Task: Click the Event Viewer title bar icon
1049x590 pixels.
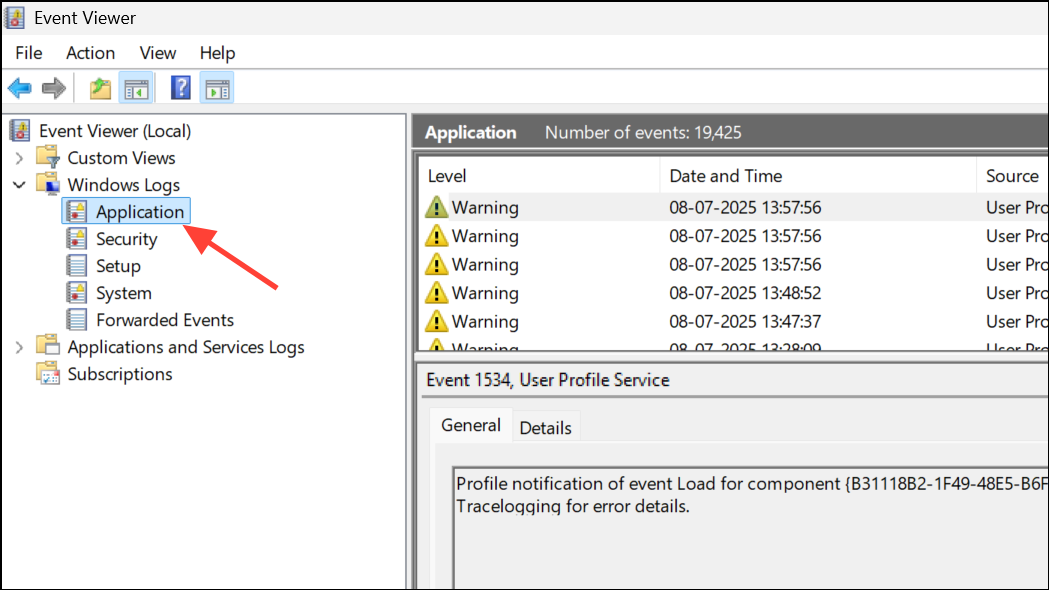Action: [14, 17]
